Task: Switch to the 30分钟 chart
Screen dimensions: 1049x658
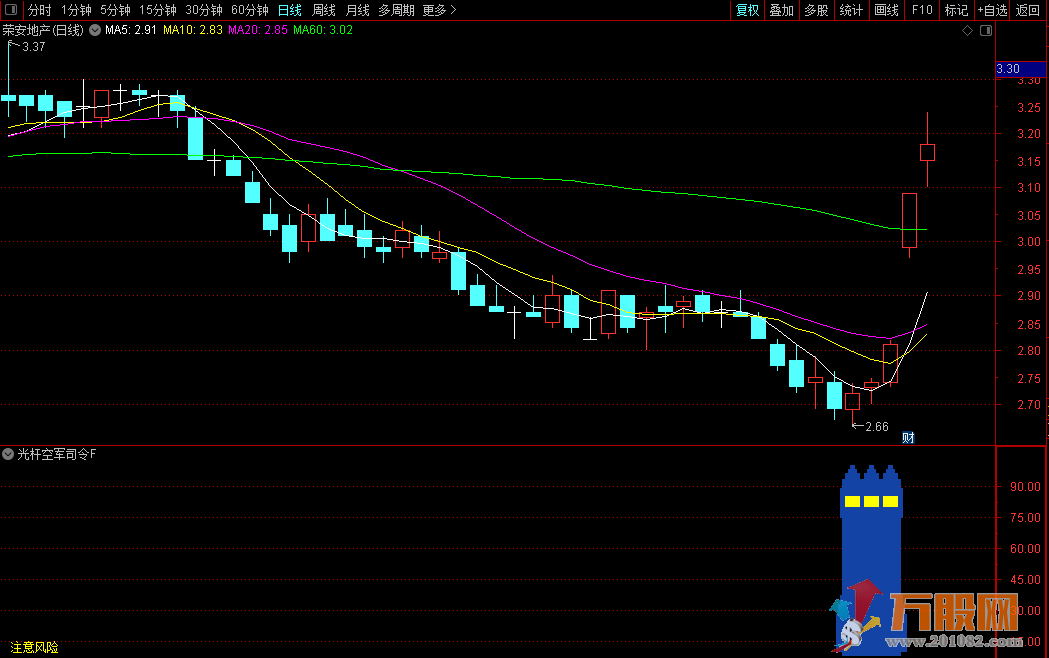Action: point(204,10)
